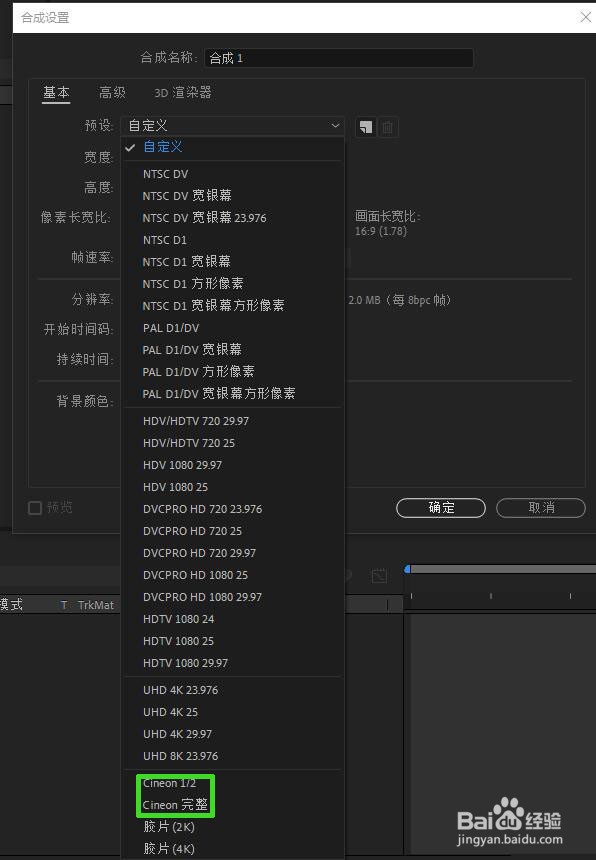Close the 合成设置 dialog
596x860 pixels.
point(585,18)
